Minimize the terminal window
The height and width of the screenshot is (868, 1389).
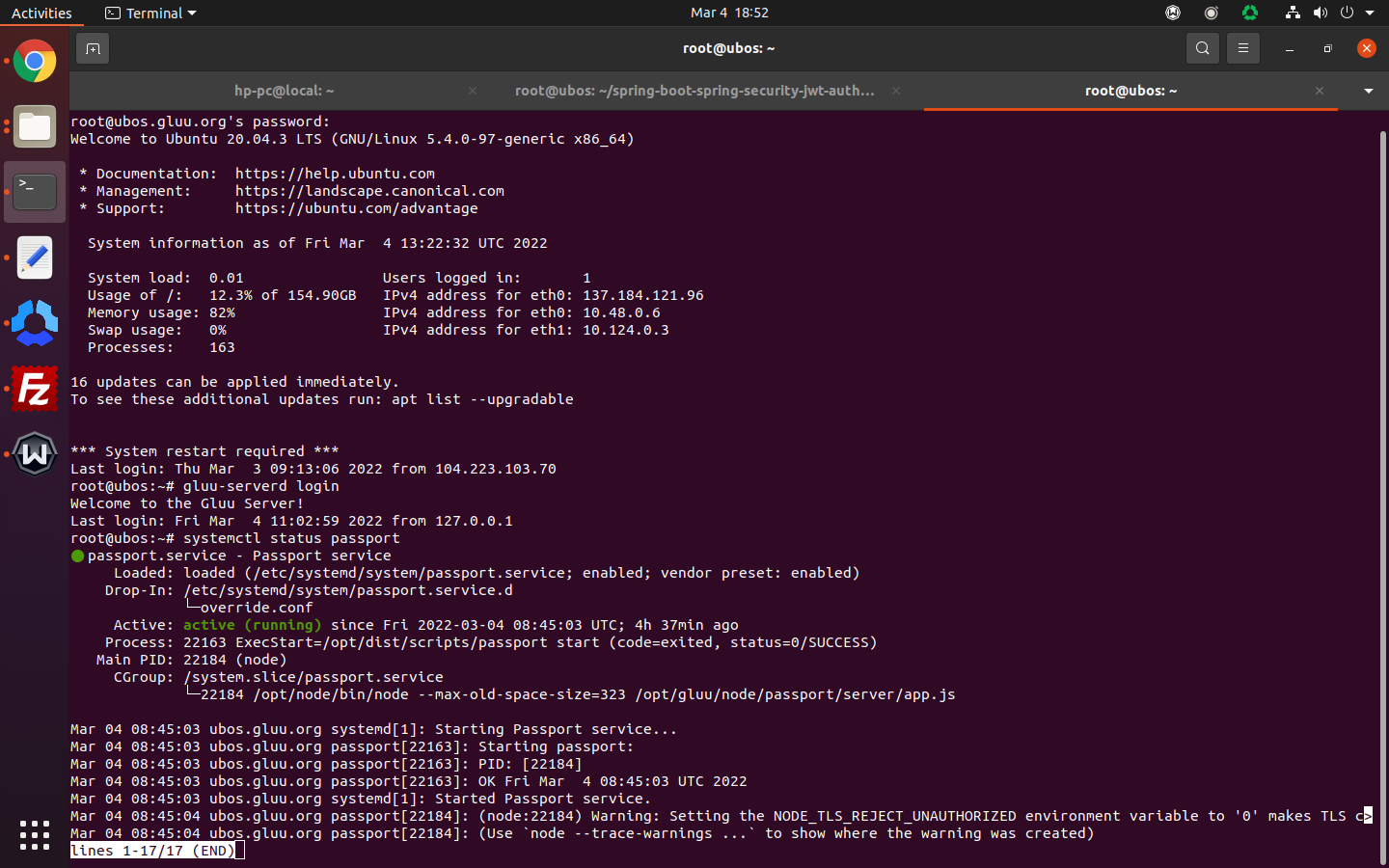click(1290, 48)
